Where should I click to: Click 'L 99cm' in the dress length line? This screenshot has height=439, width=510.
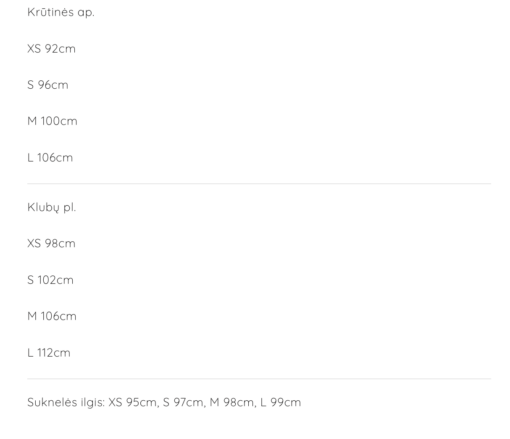(x=281, y=402)
